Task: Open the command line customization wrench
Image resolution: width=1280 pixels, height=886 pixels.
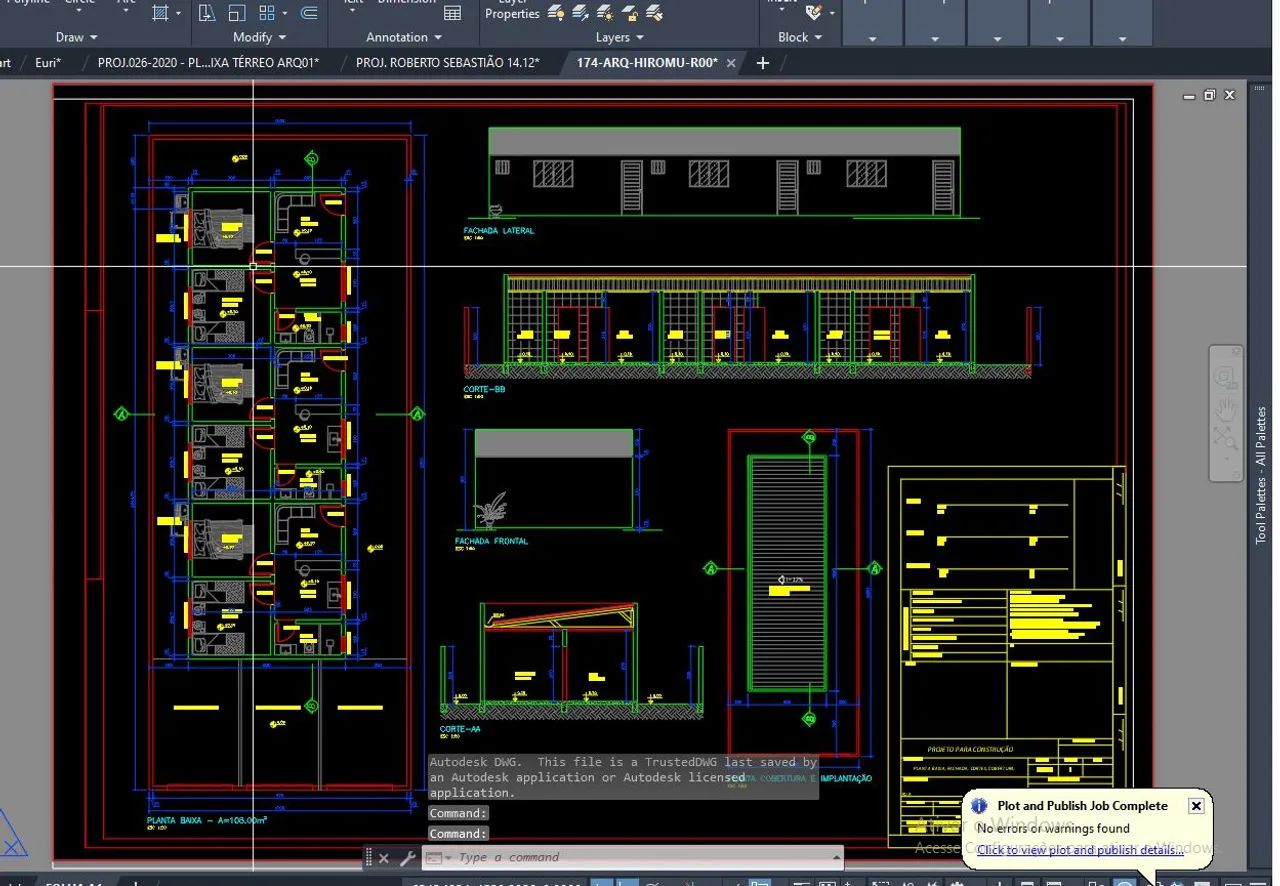Action: (x=408, y=857)
